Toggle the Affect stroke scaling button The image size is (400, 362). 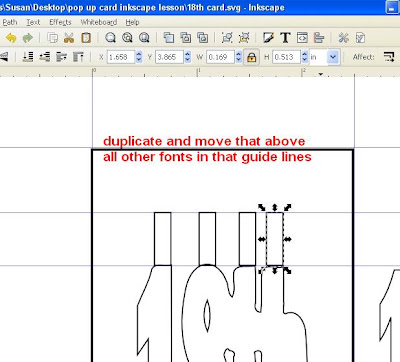389,57
